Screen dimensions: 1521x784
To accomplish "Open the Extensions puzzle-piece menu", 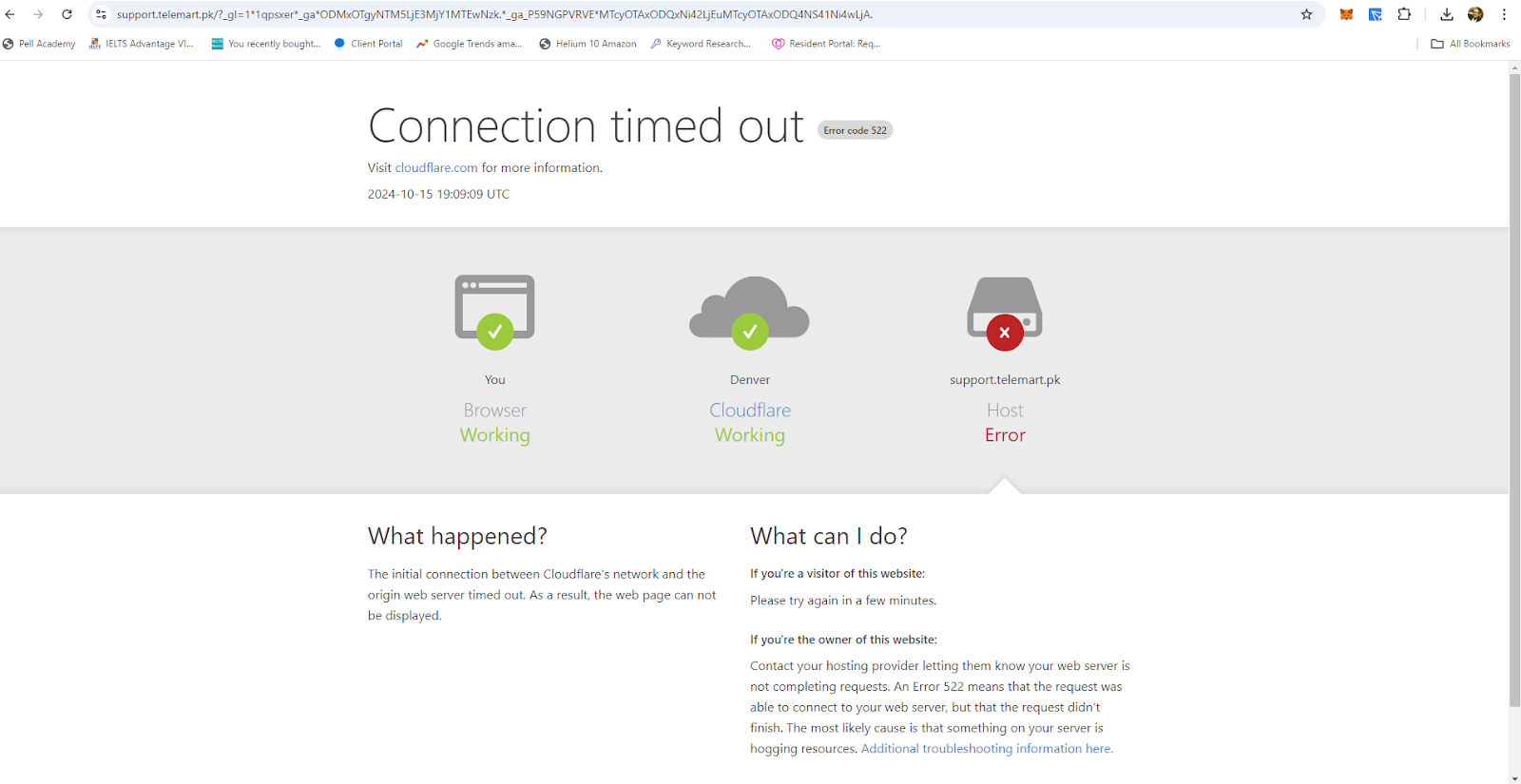I will 1404,14.
